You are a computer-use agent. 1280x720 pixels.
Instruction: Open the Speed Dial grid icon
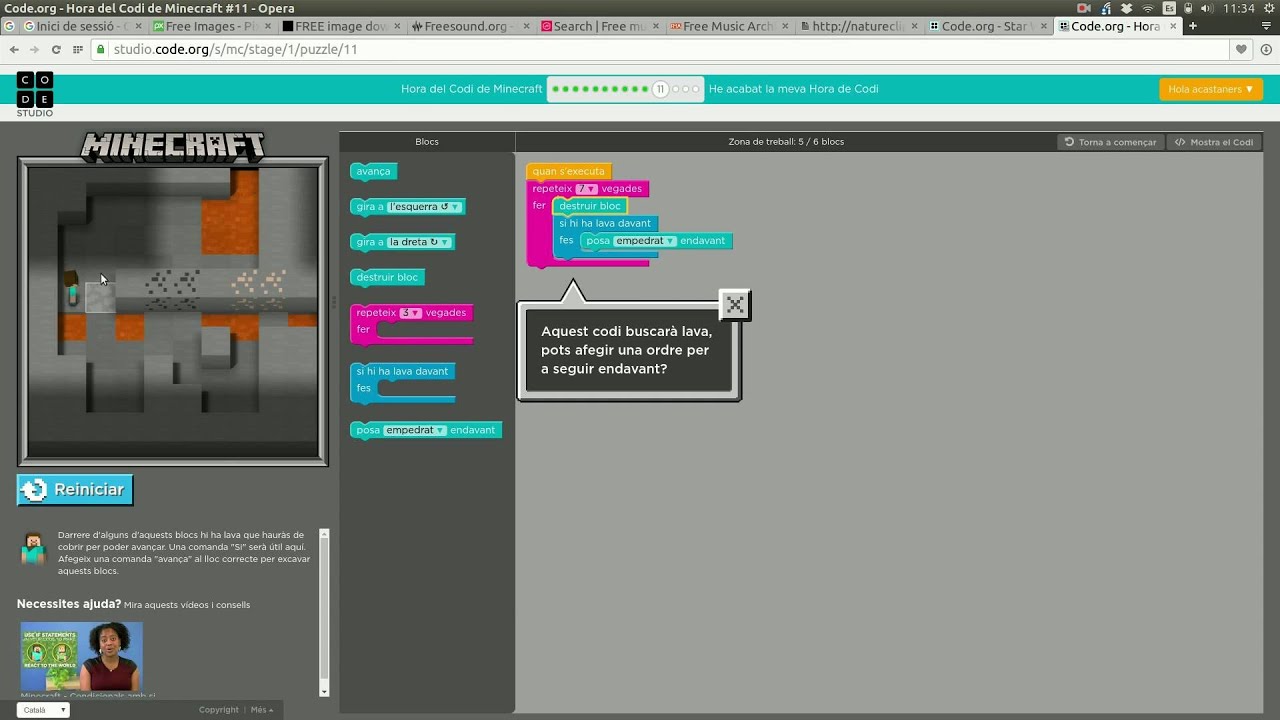(x=77, y=49)
